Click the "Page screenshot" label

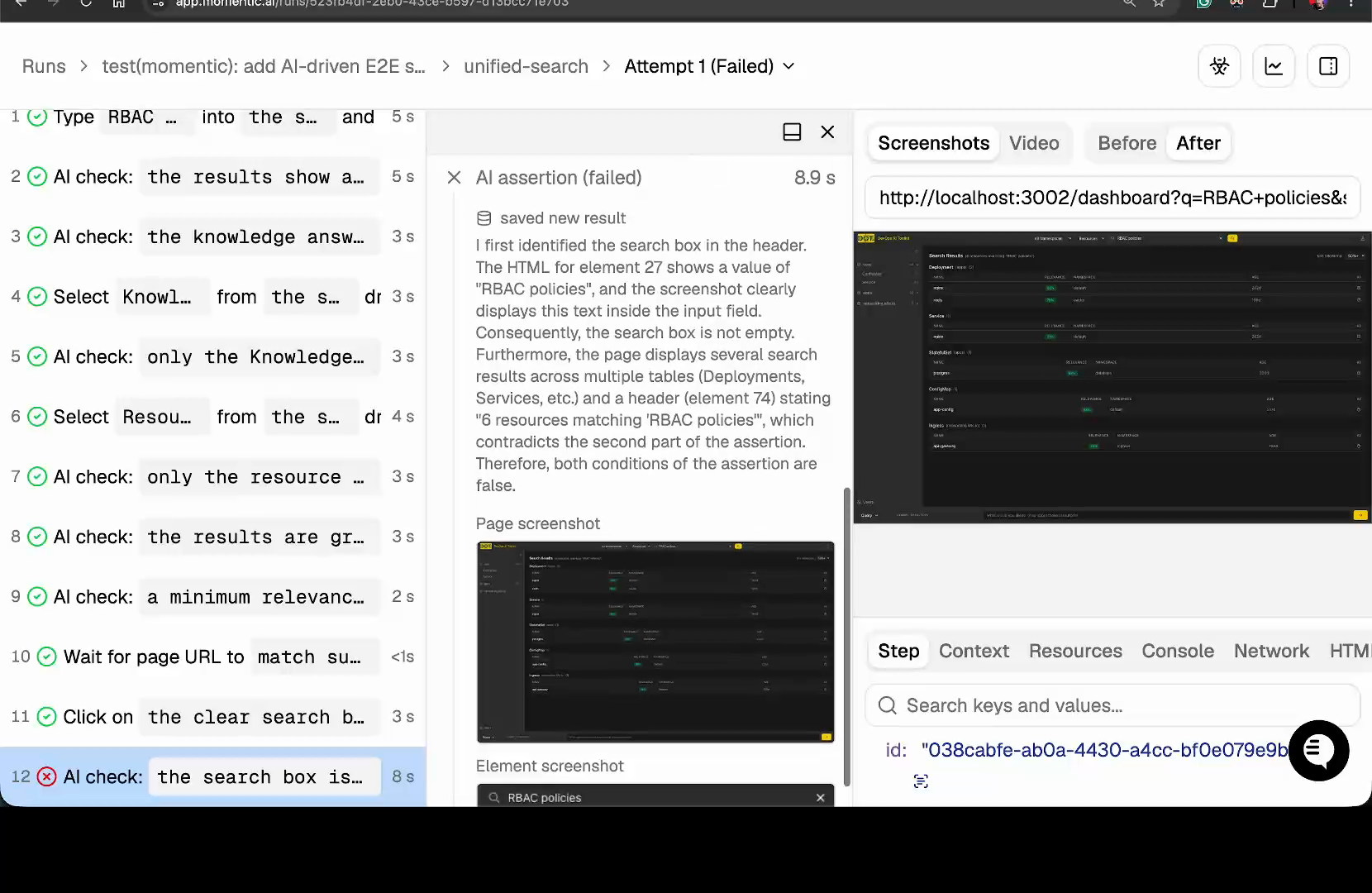click(538, 524)
